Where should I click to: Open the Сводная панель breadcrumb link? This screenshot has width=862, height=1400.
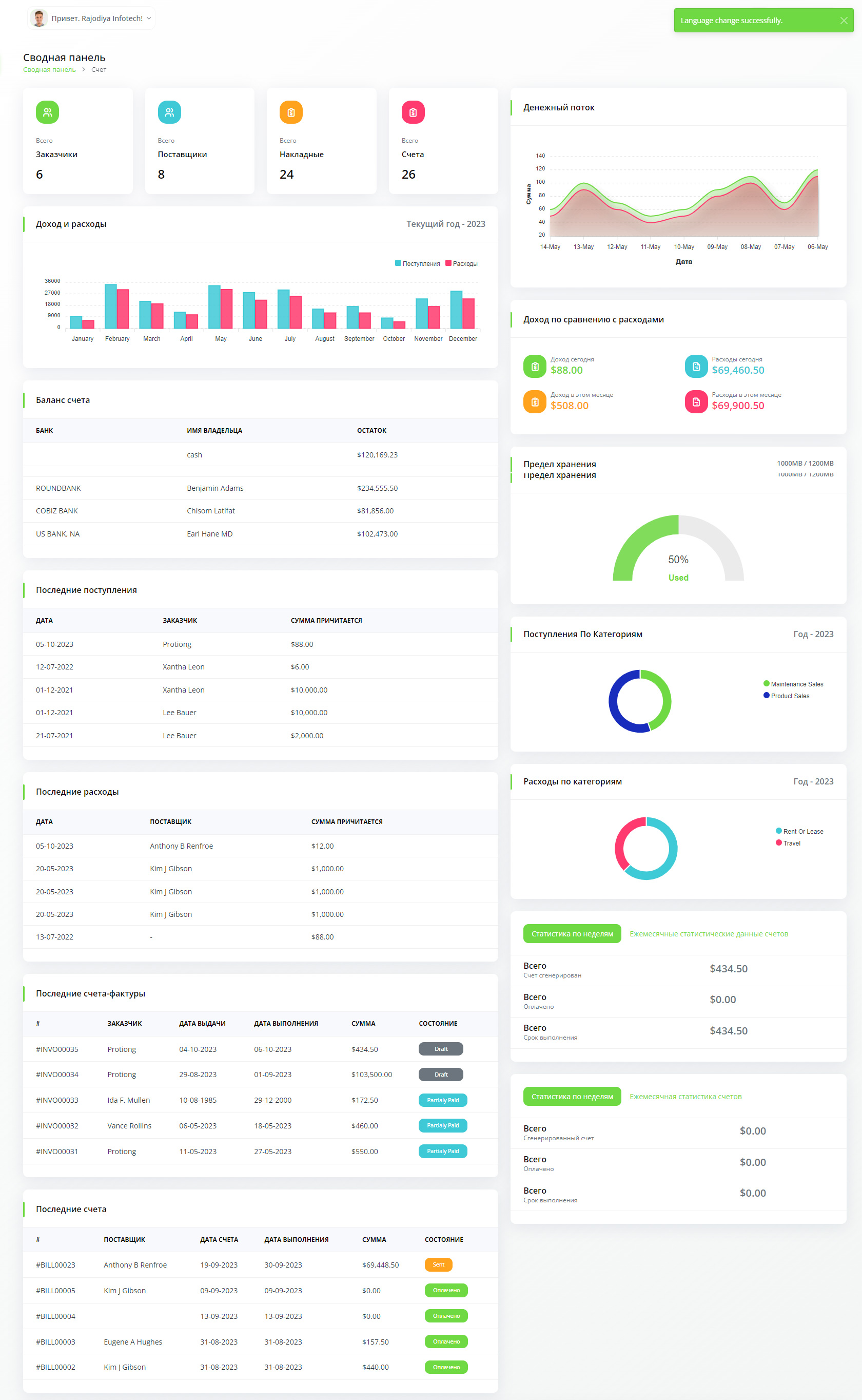(49, 70)
